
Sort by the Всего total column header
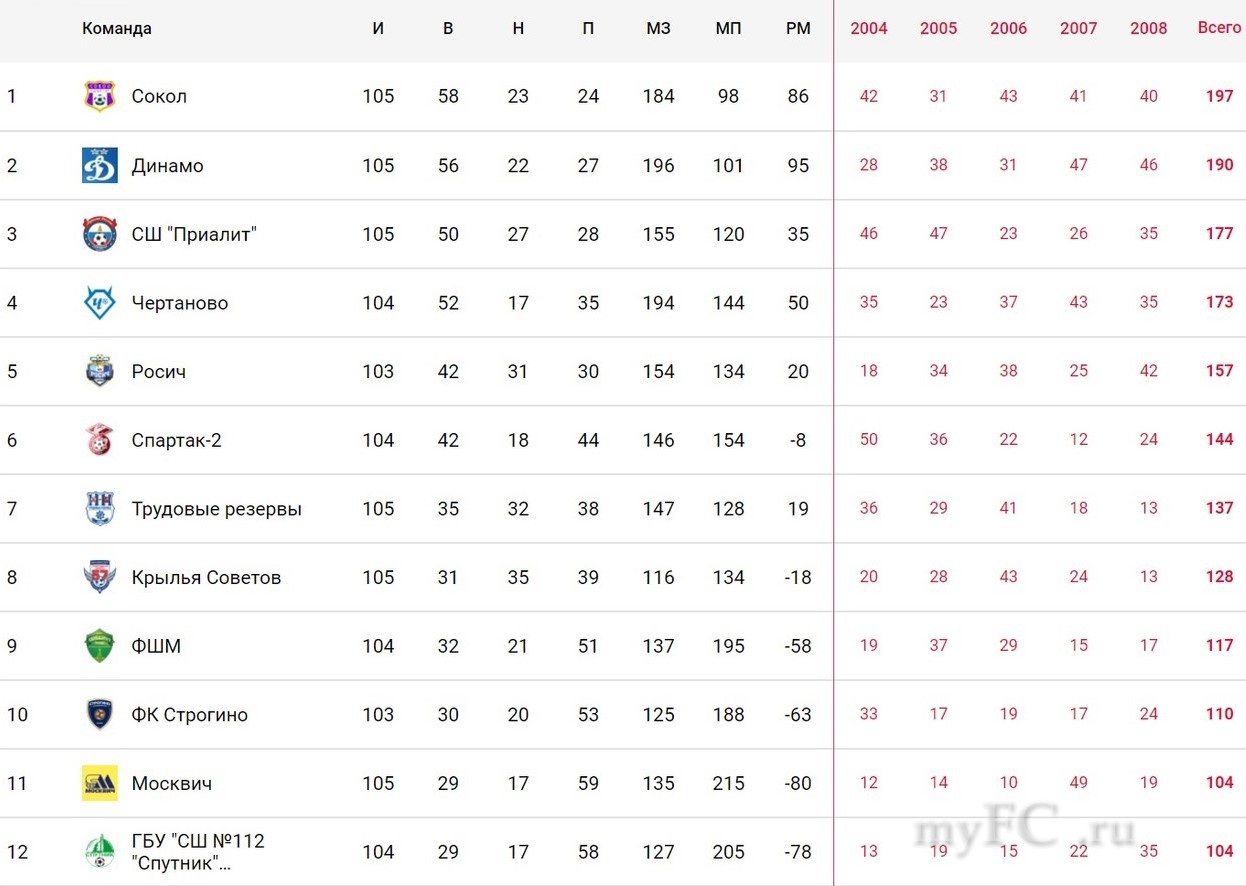1219,27
